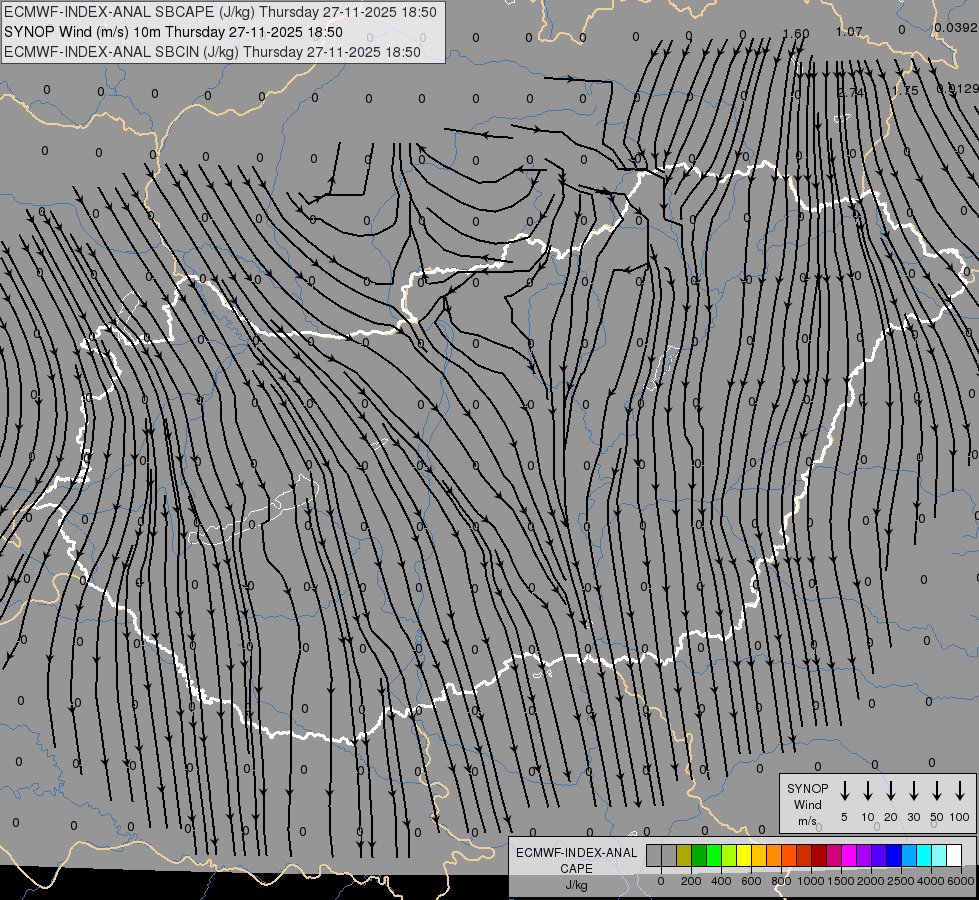
Task: Pick the yellow CAPE legend swatch
Action: coord(744,855)
